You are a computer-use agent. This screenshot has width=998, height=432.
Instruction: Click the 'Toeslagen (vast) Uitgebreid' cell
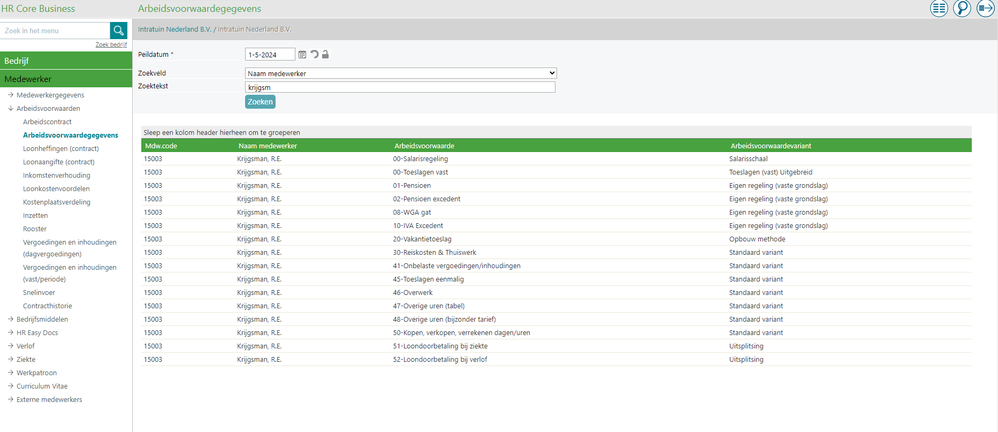[771, 172]
